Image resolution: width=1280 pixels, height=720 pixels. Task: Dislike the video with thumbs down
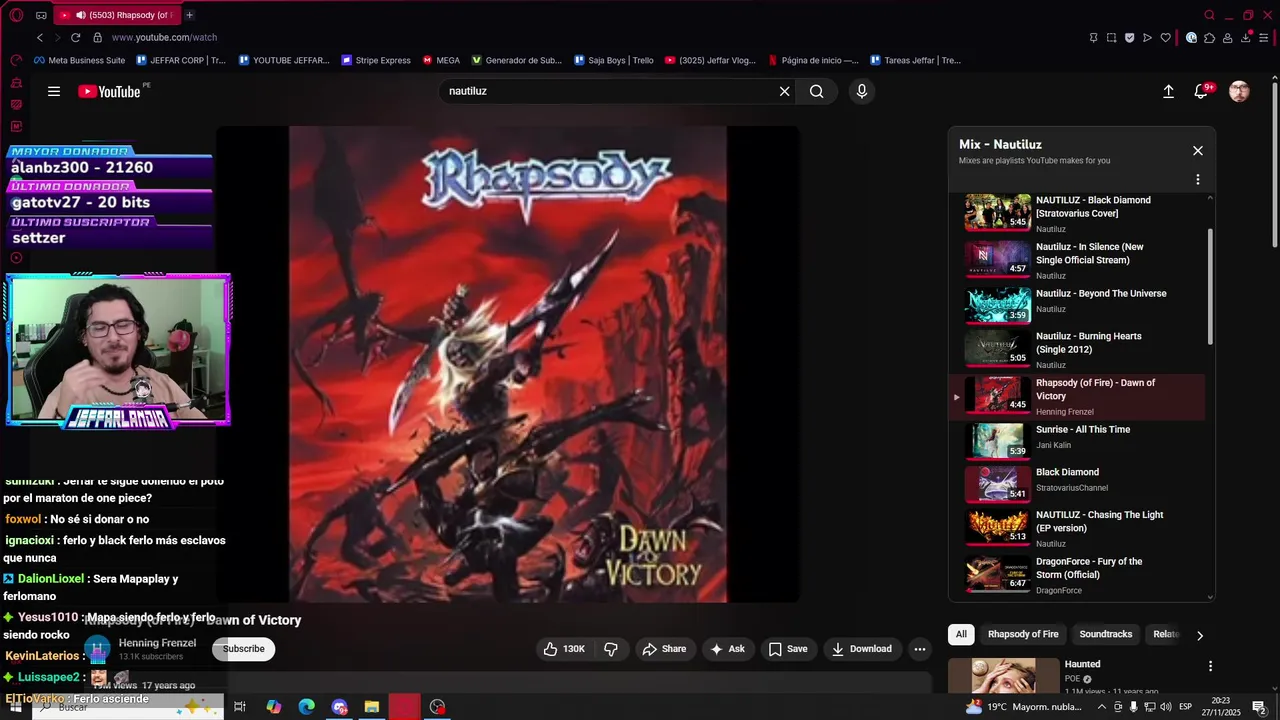point(611,649)
